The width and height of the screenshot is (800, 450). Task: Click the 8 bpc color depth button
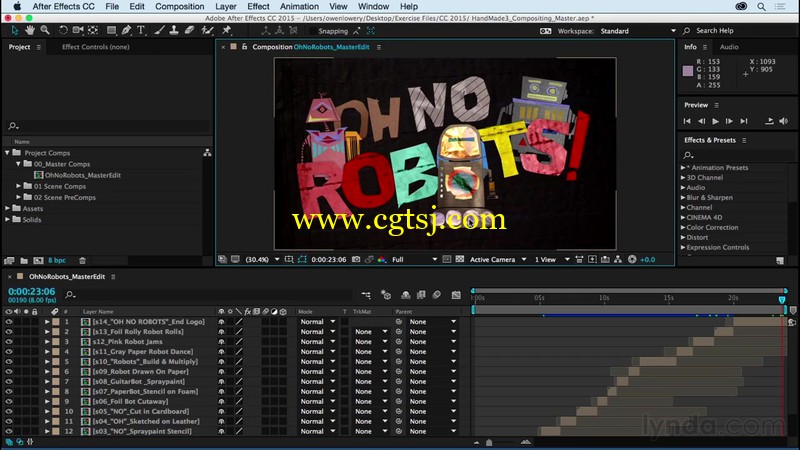[x=57, y=260]
